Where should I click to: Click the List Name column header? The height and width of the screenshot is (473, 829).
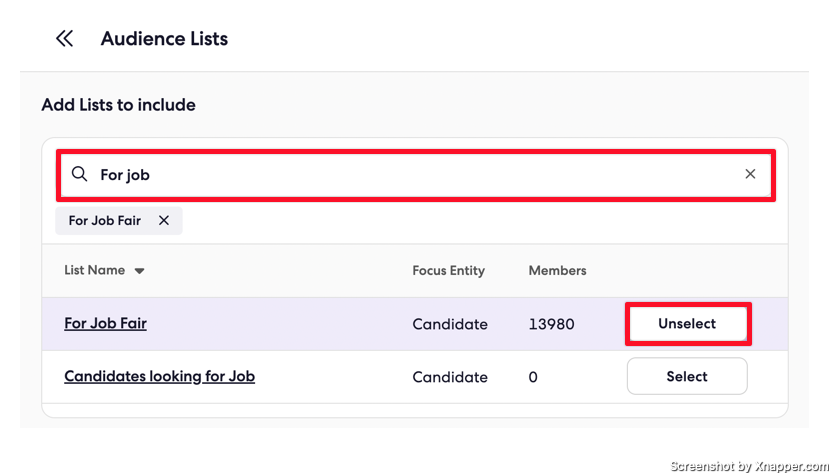point(95,270)
